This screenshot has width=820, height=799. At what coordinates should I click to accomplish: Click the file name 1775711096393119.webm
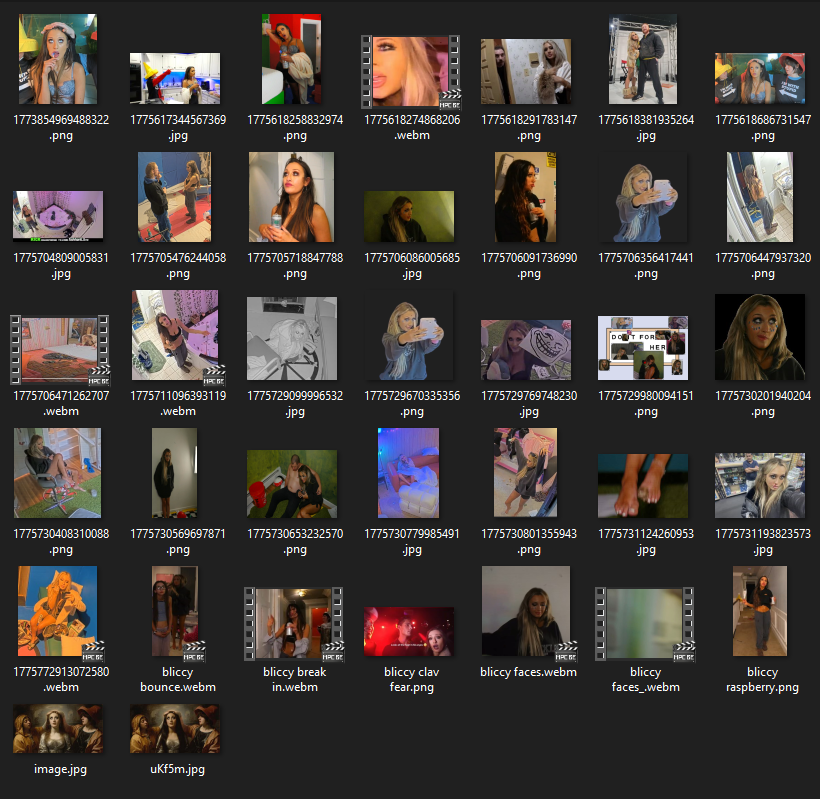pos(178,404)
